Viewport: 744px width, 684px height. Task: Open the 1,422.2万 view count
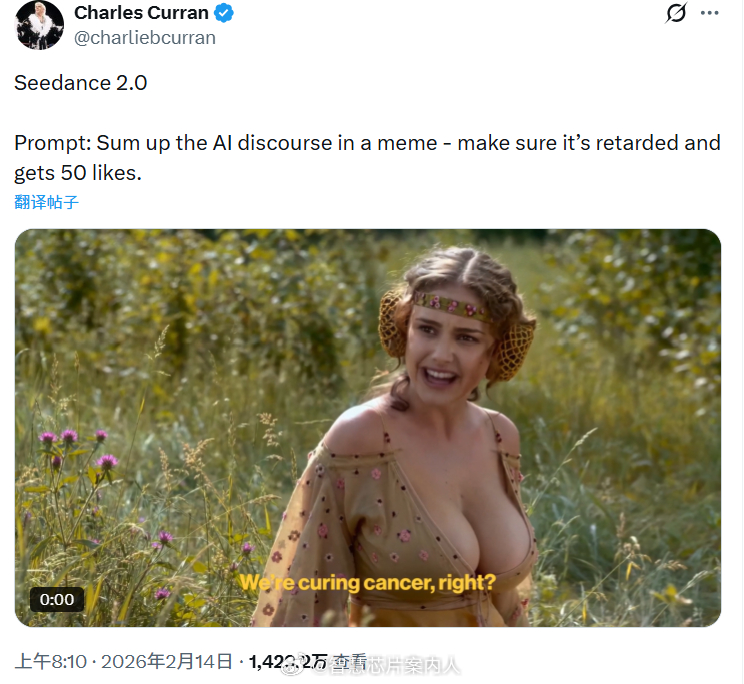pos(288,662)
